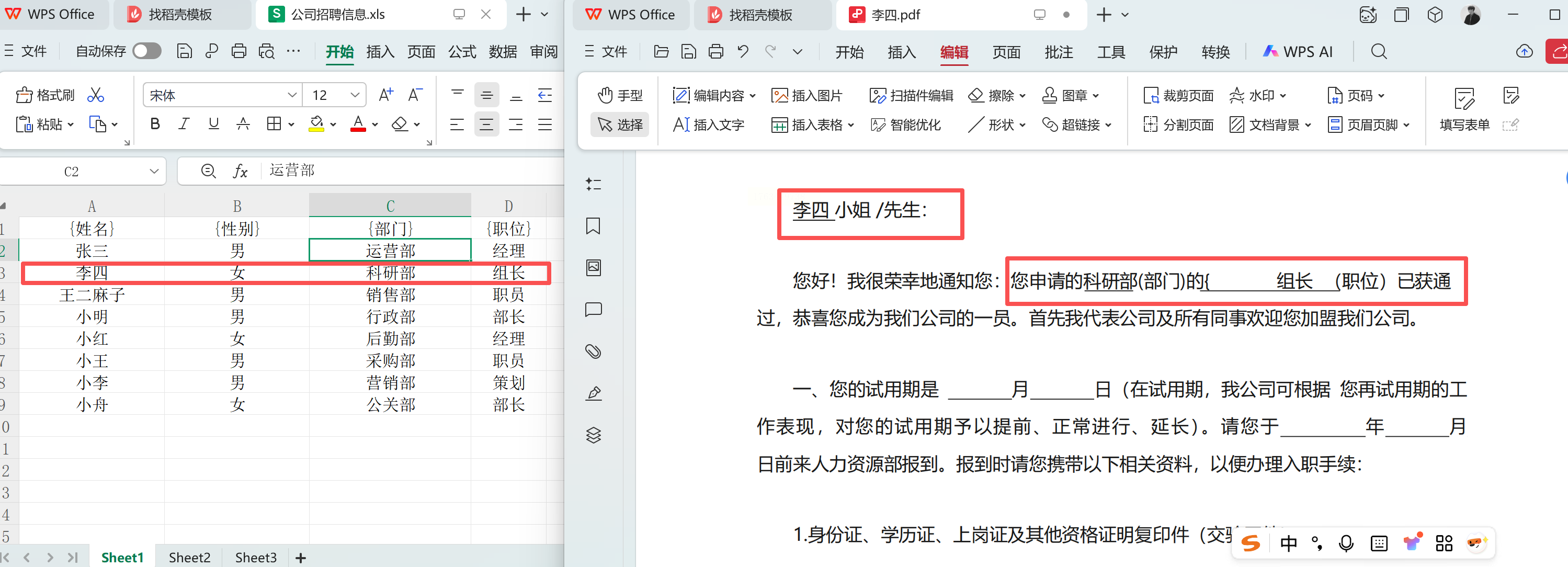Click the cut scissors icon

[x=96, y=95]
